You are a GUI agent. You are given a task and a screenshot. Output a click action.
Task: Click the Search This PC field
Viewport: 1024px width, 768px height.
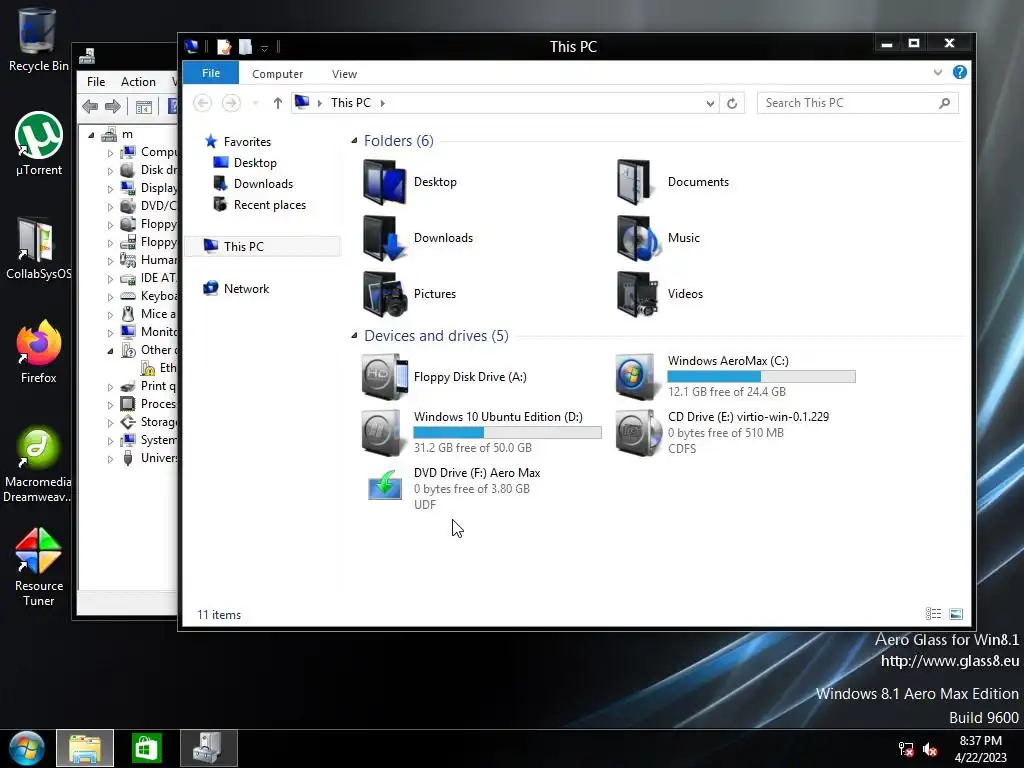857,103
